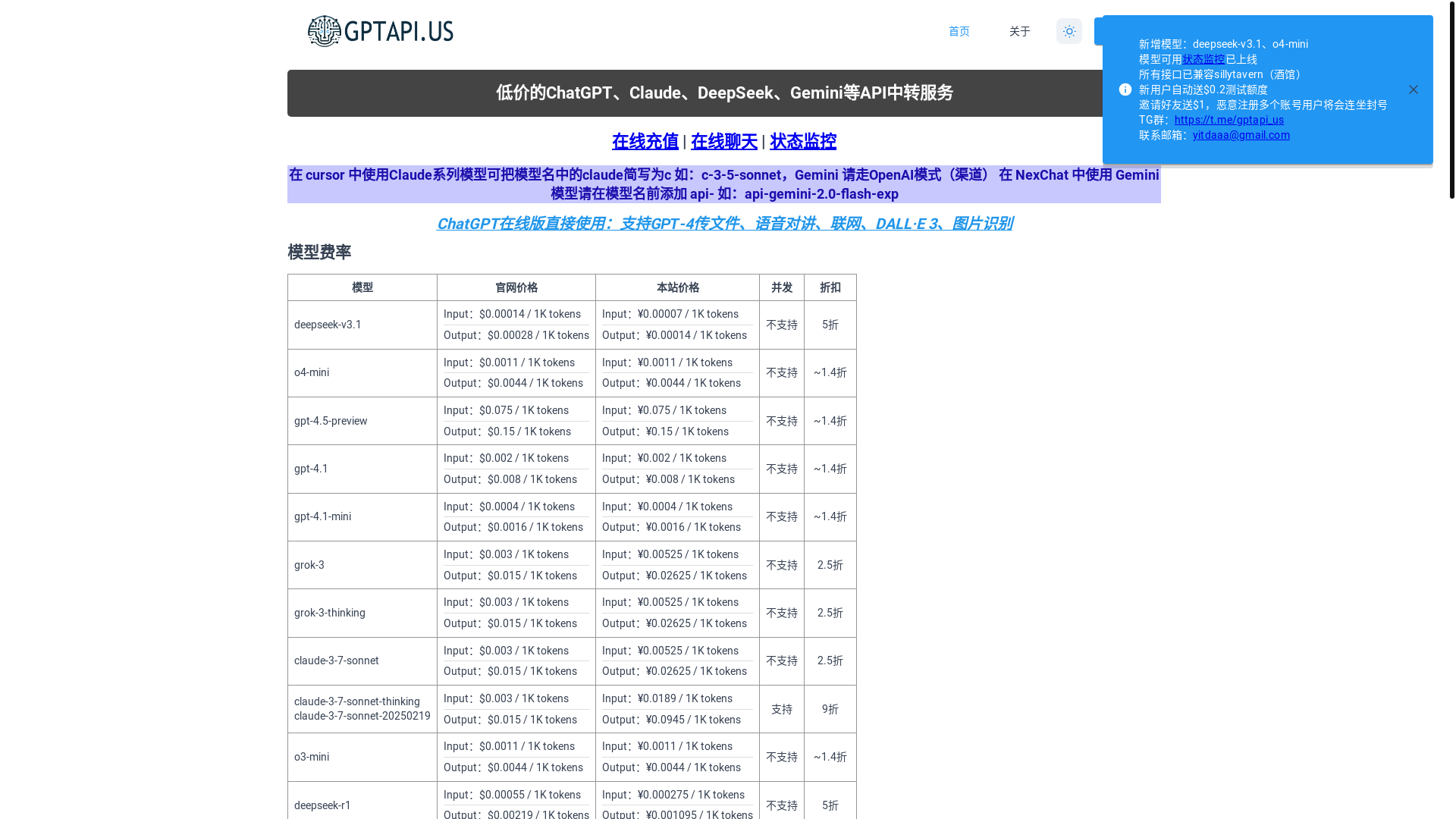
Task: Click site Input ¥0.0189 price cell
Action: (667, 698)
